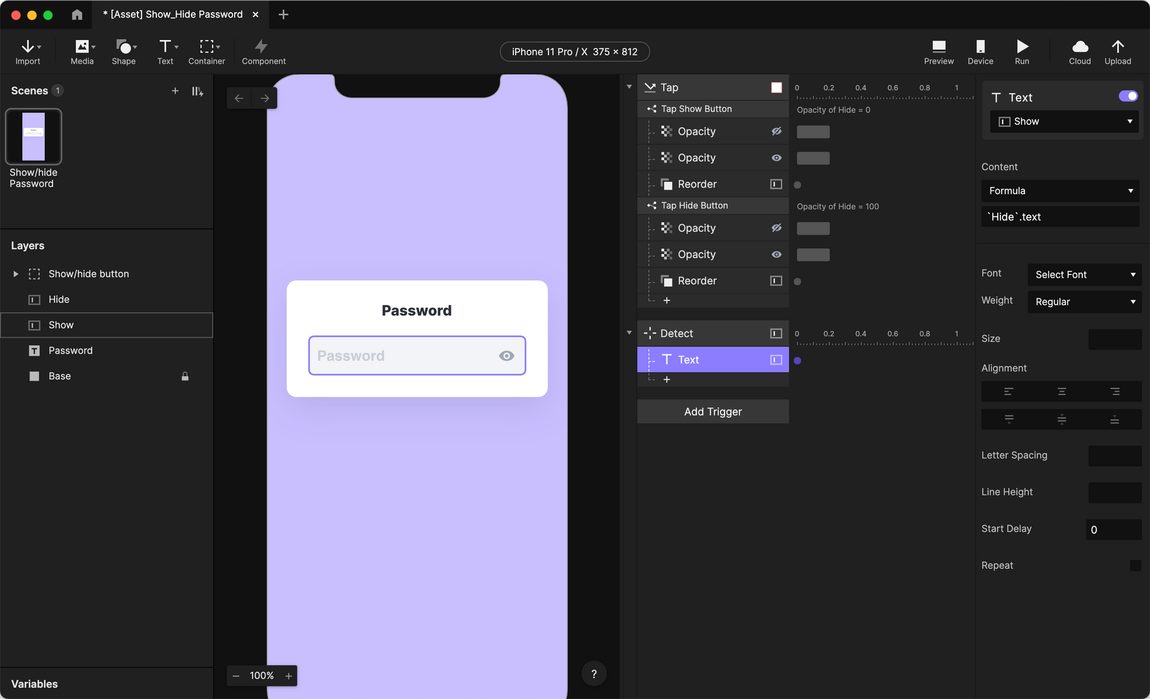Select the Tap Show Button condition

pos(713,109)
